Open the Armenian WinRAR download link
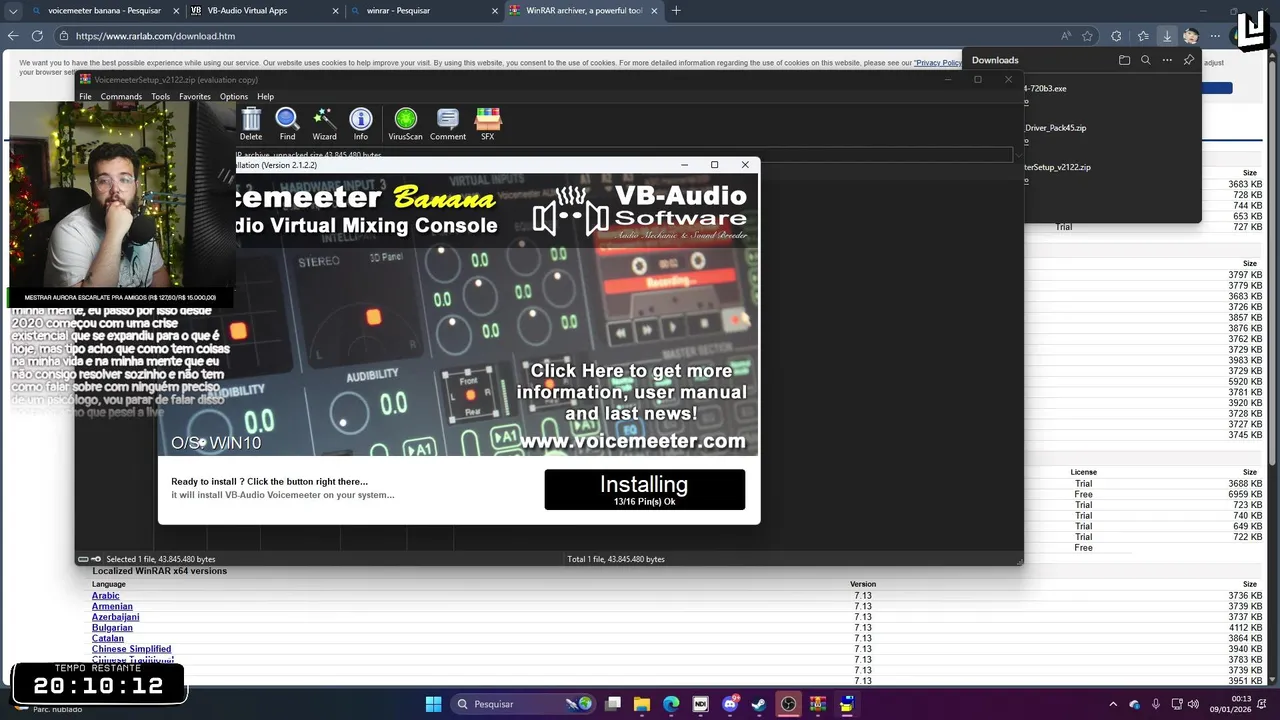The width and height of the screenshot is (1280, 720). pos(112,607)
